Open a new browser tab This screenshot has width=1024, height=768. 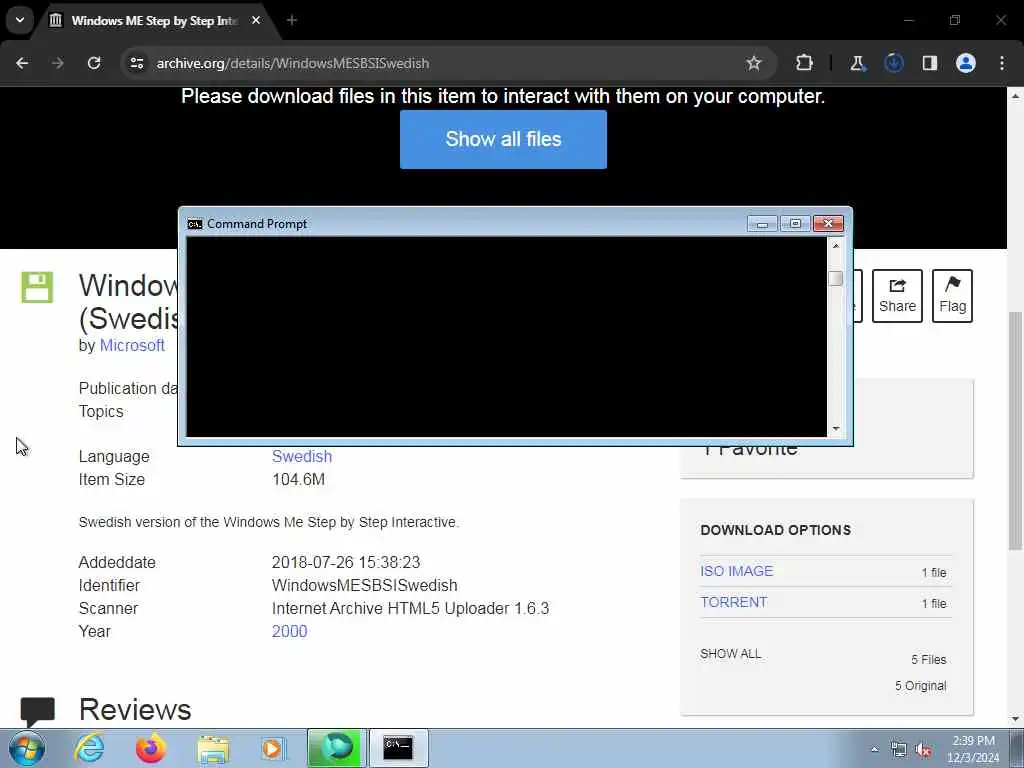[292, 20]
